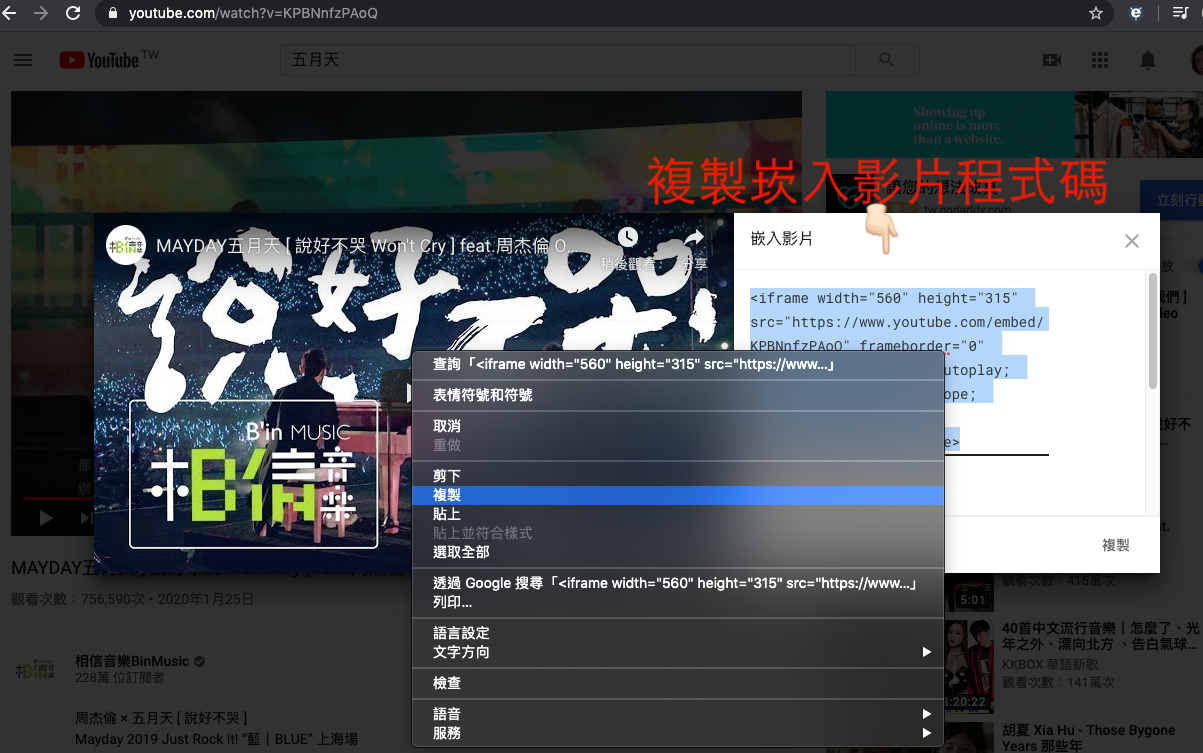Open the YouTube hamburger guide menu
1203x753 pixels.
click(23, 60)
